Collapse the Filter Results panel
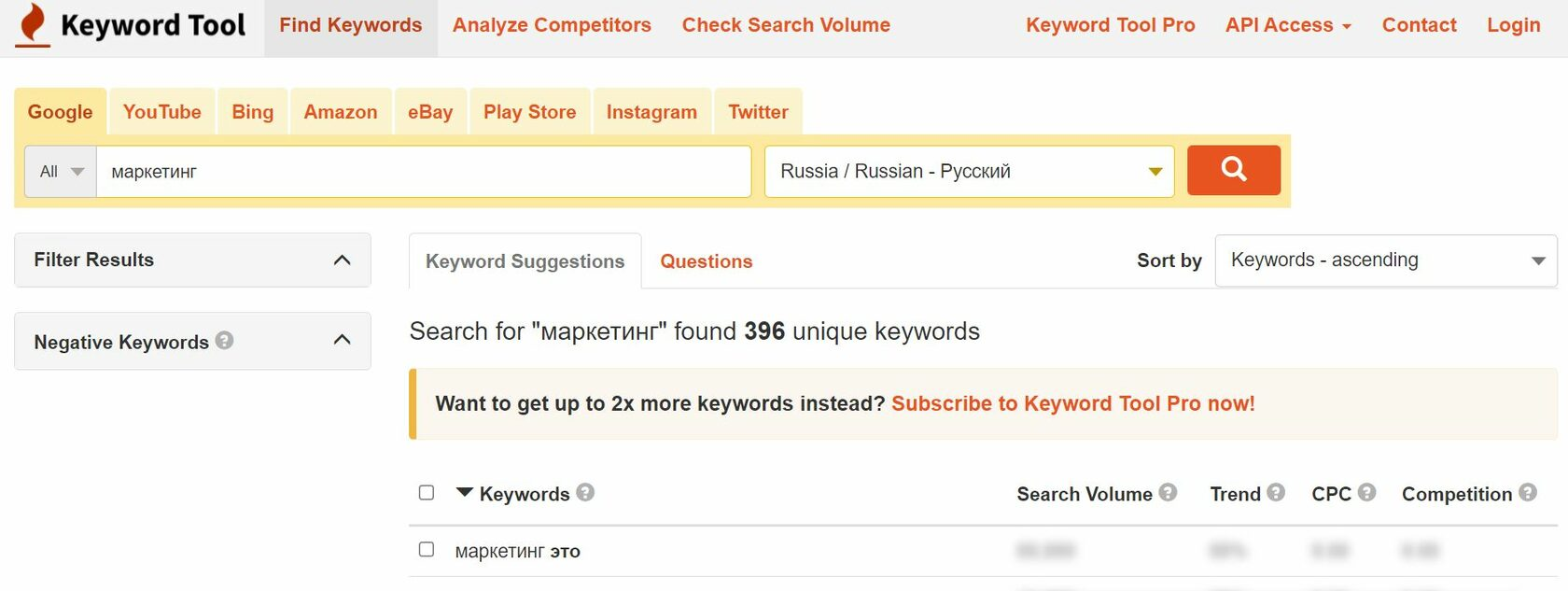 pyautogui.click(x=343, y=260)
